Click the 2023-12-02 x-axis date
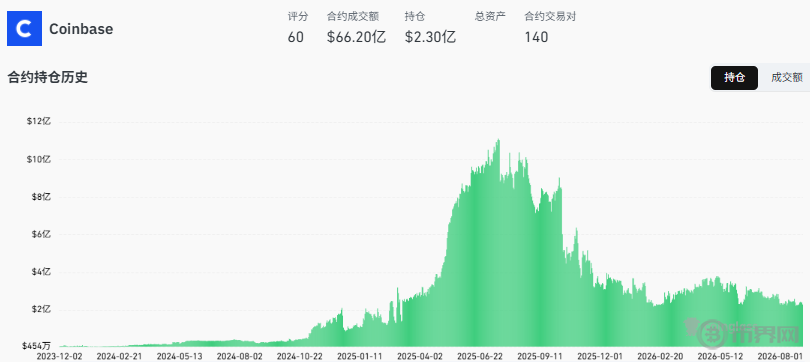 point(59,356)
